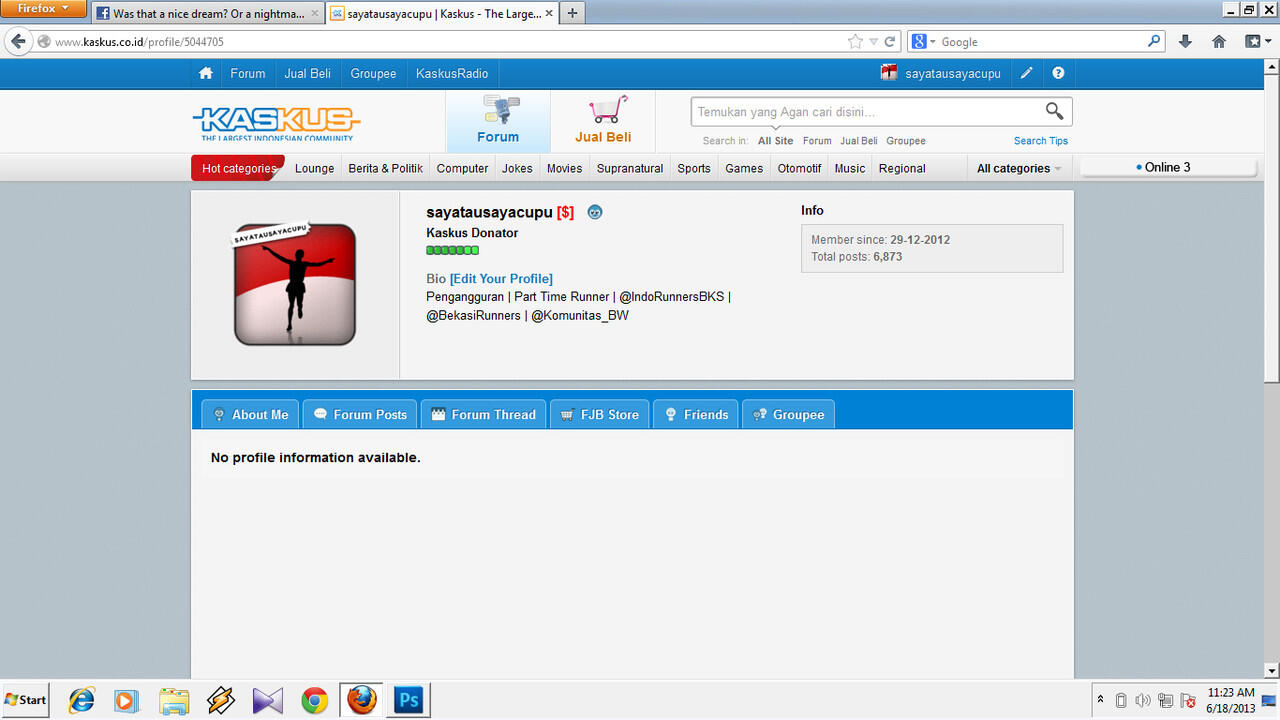The image size is (1280, 720).
Task: Open Jual Beli shopping cart icon
Action: point(607,110)
